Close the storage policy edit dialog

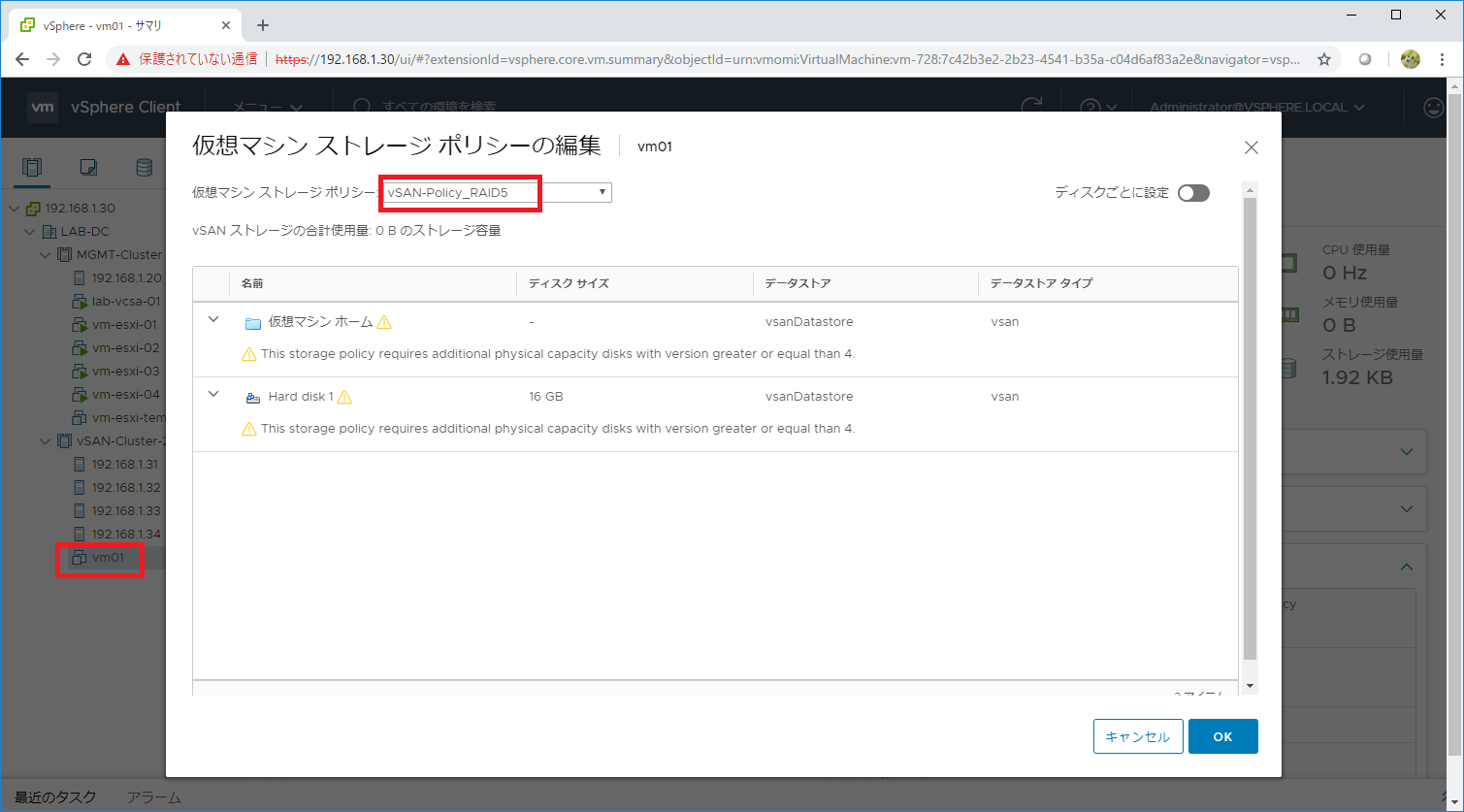pyautogui.click(x=1252, y=147)
